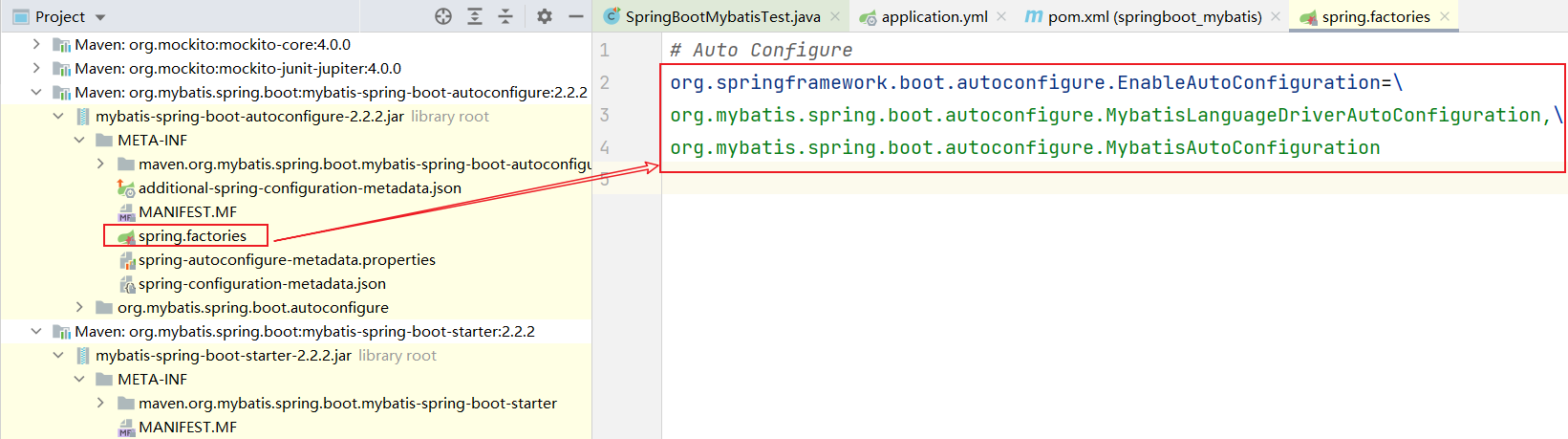1568x439 pixels.
Task: Close the SpringBootMybatisTest.java tab
Action: click(835, 16)
